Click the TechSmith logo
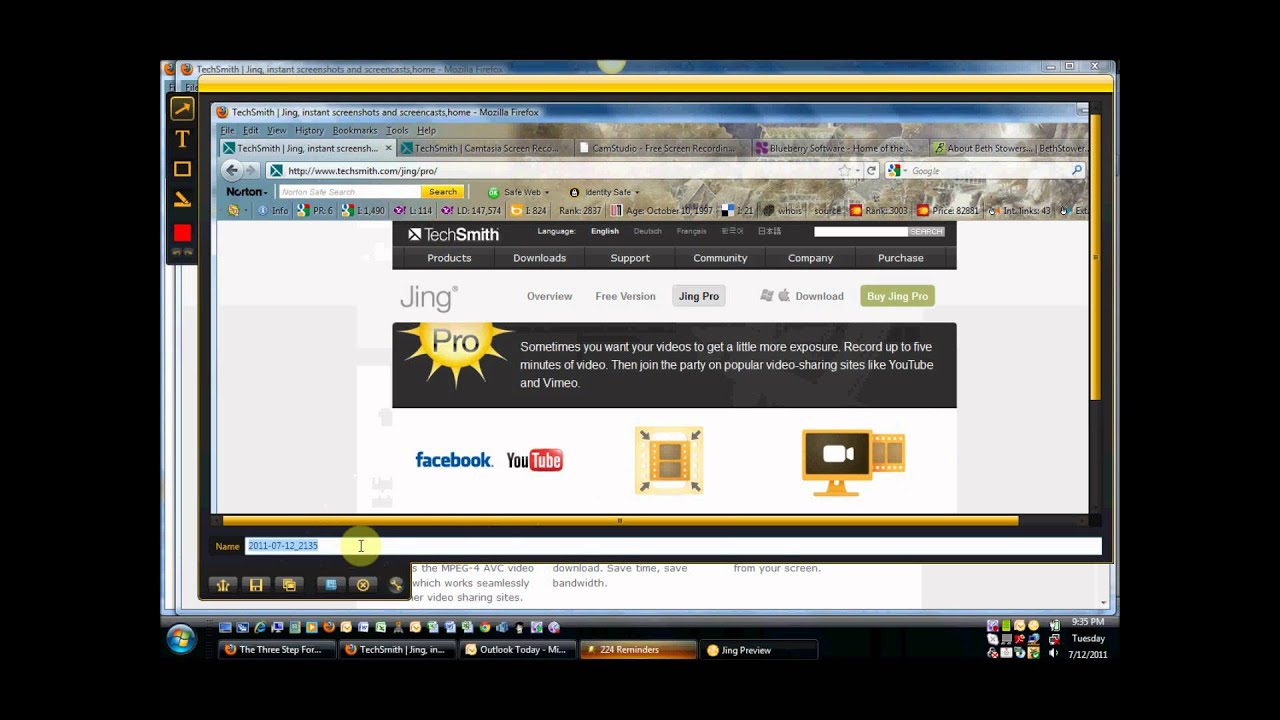 point(453,234)
